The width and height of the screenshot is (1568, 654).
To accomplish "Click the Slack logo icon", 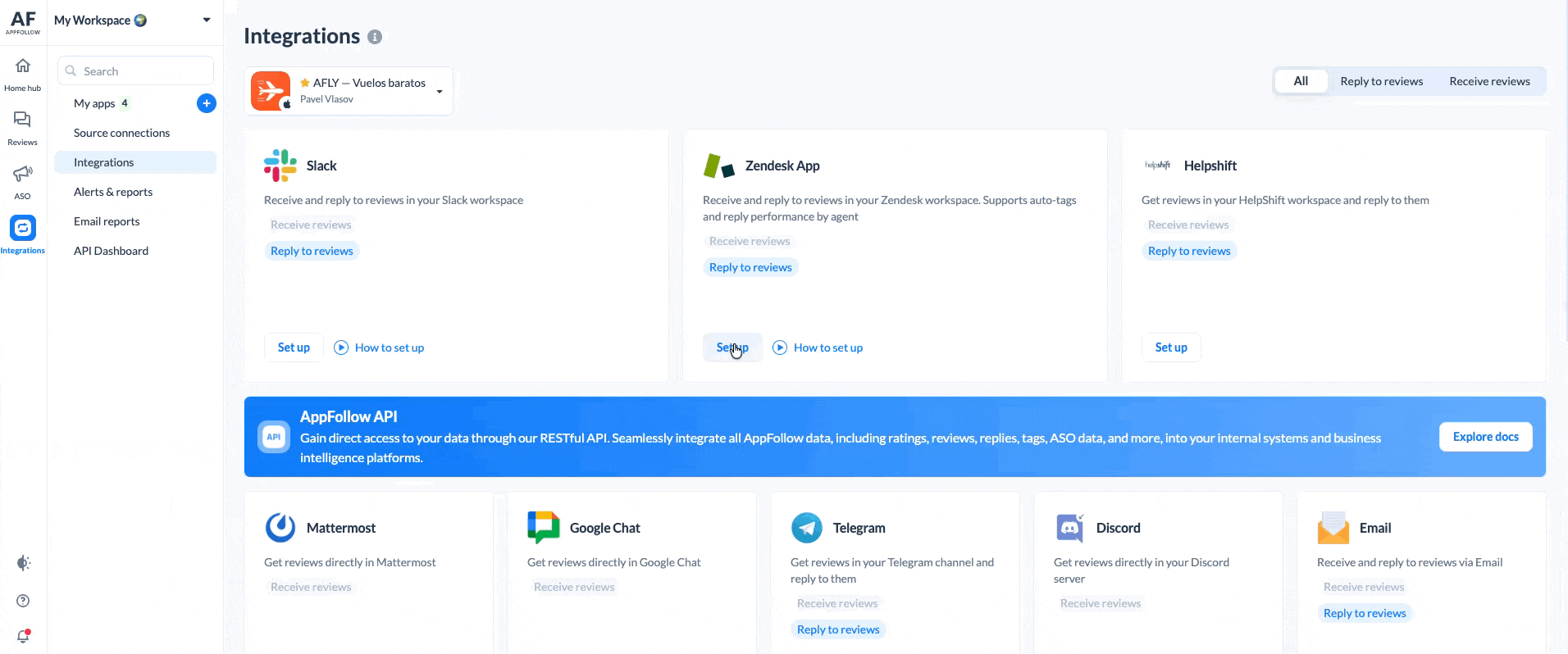I will (x=280, y=166).
